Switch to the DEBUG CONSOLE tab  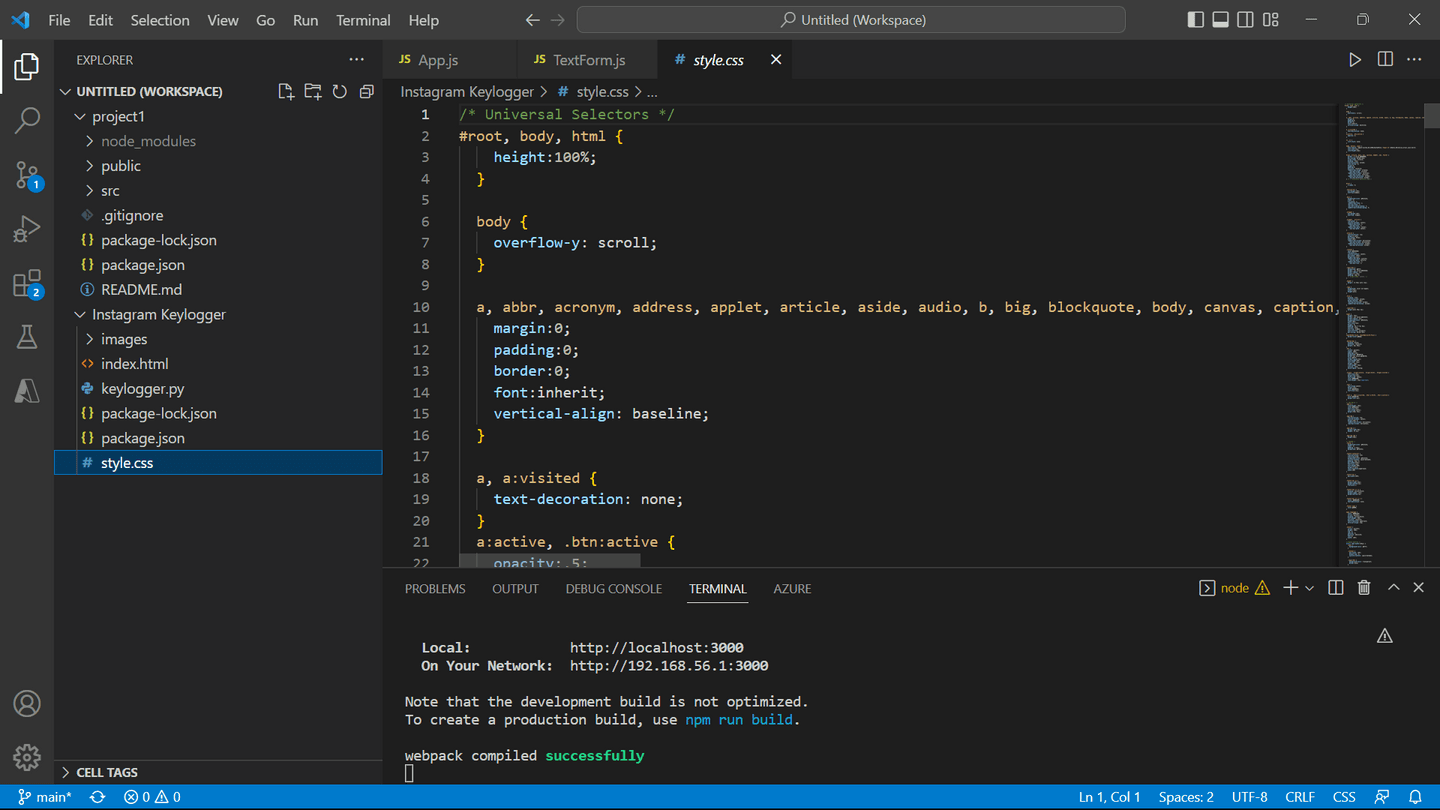(613, 589)
